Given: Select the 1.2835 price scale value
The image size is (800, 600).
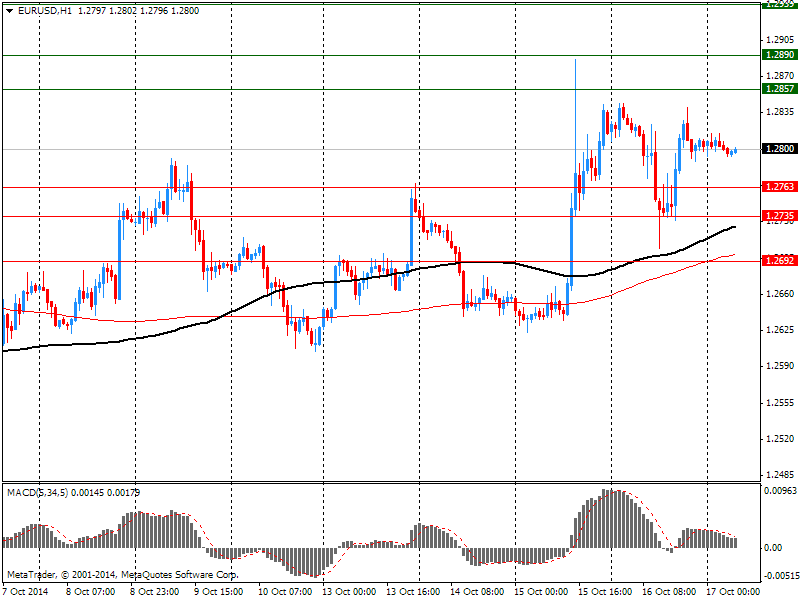Looking at the screenshot, I should 781,112.
